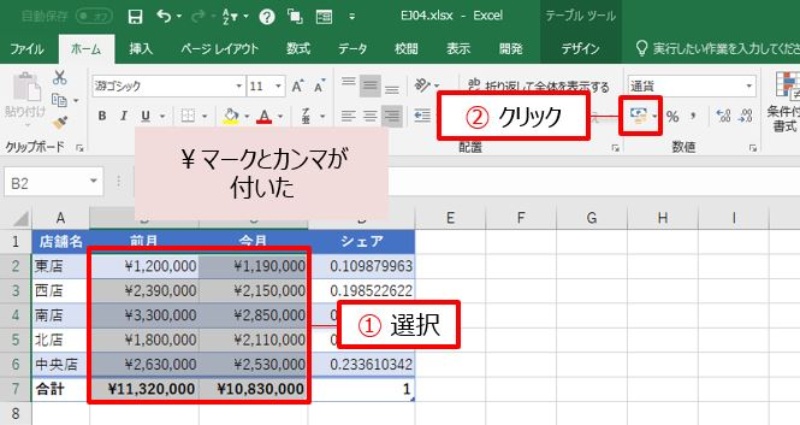Click the text orientation icon

pos(423,86)
